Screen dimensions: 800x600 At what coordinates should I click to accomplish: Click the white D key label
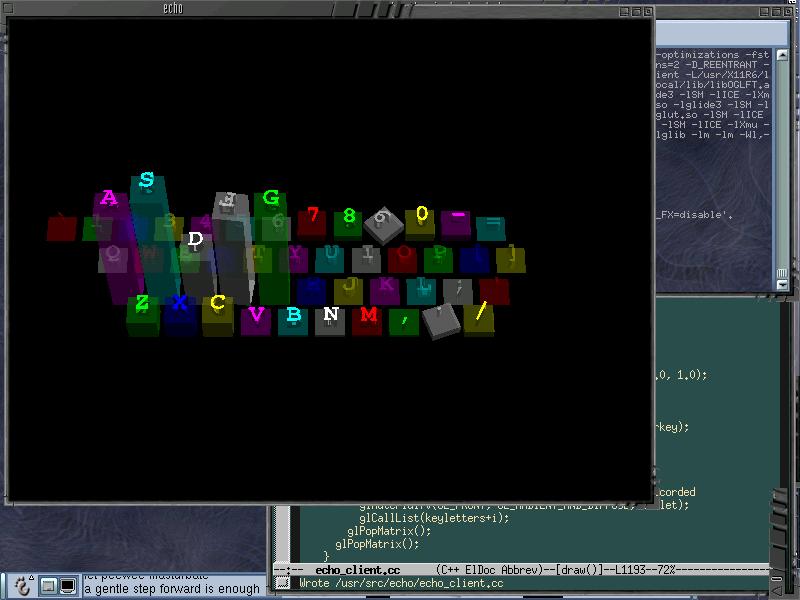pyautogui.click(x=195, y=239)
